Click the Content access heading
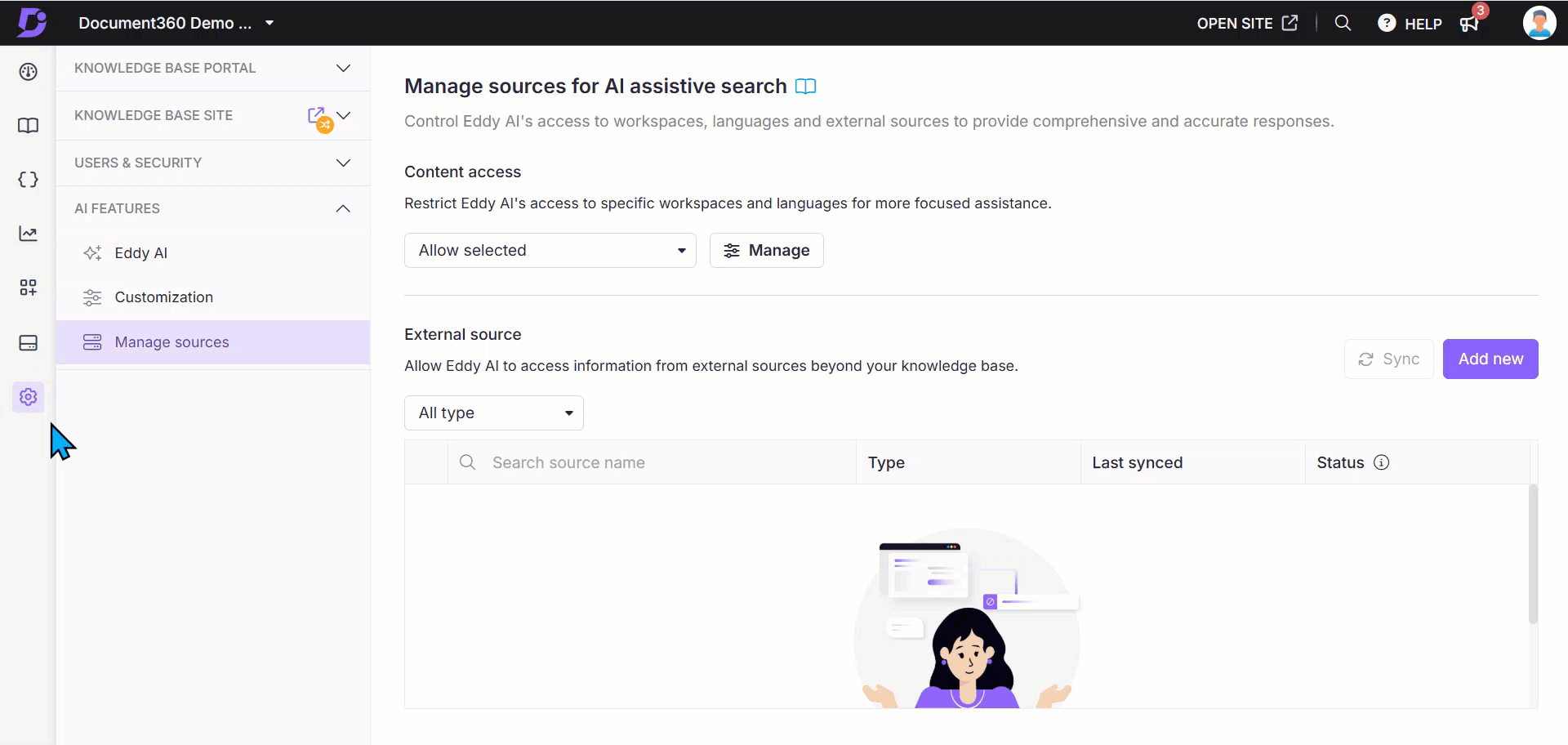Image resolution: width=1568 pixels, height=745 pixels. pos(462,172)
